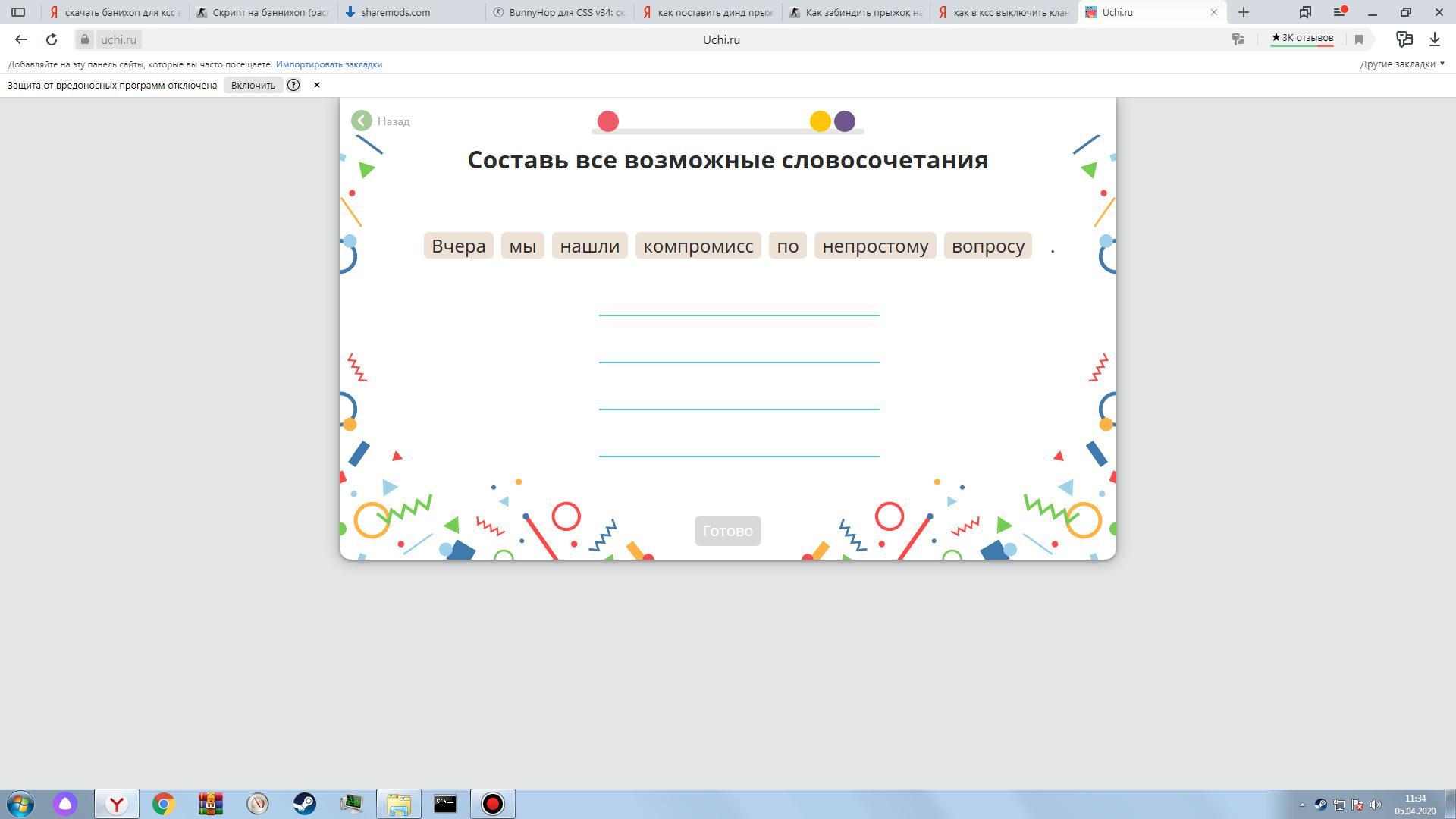
Task: Click the bookmark flag icon
Action: (1359, 39)
